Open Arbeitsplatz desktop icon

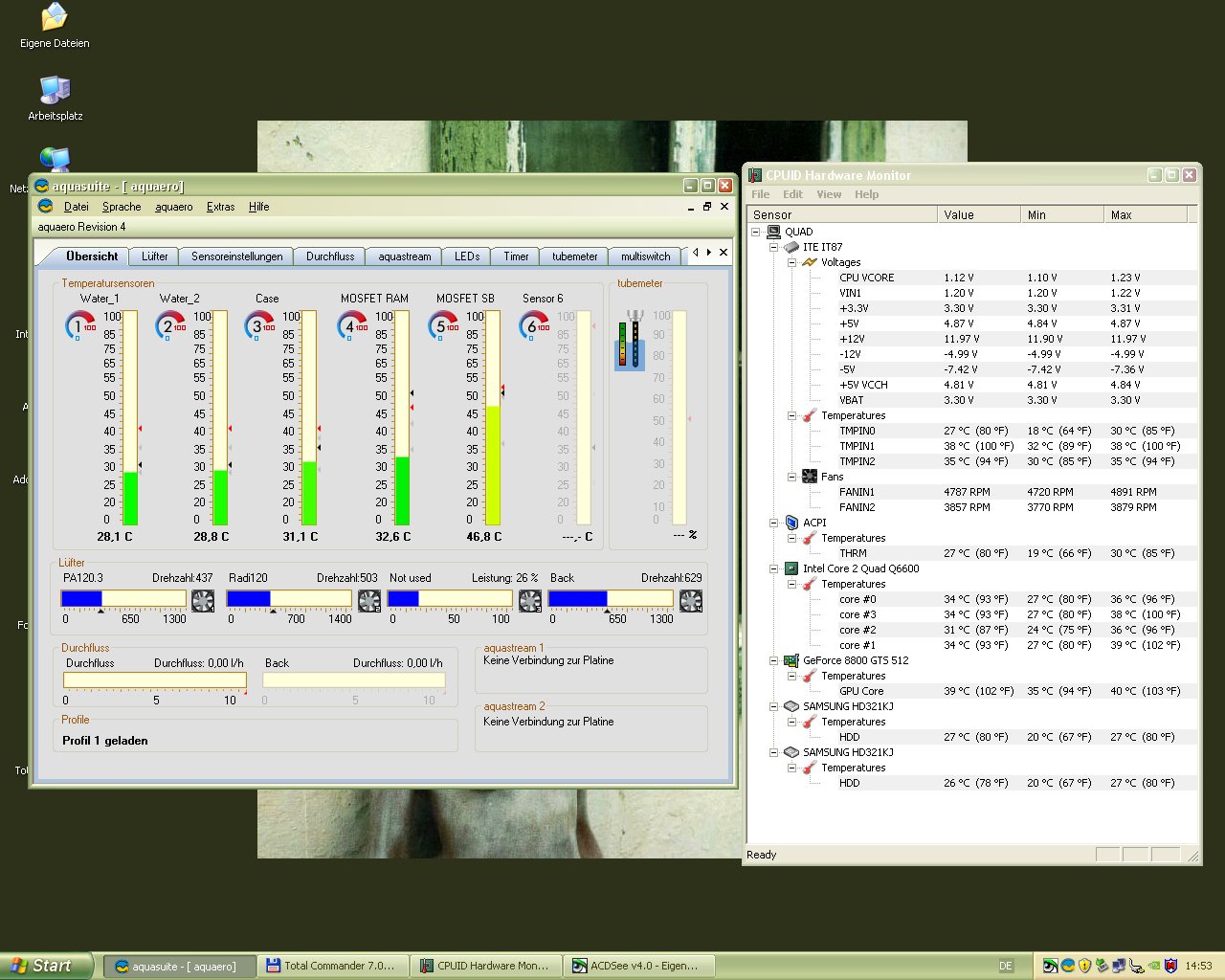55,99
